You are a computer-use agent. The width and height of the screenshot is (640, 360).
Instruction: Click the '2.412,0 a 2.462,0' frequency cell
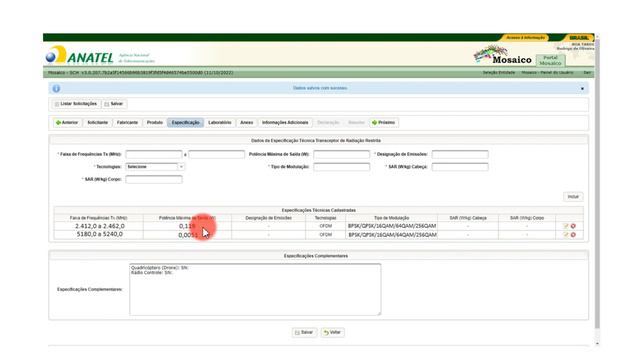(x=100, y=226)
